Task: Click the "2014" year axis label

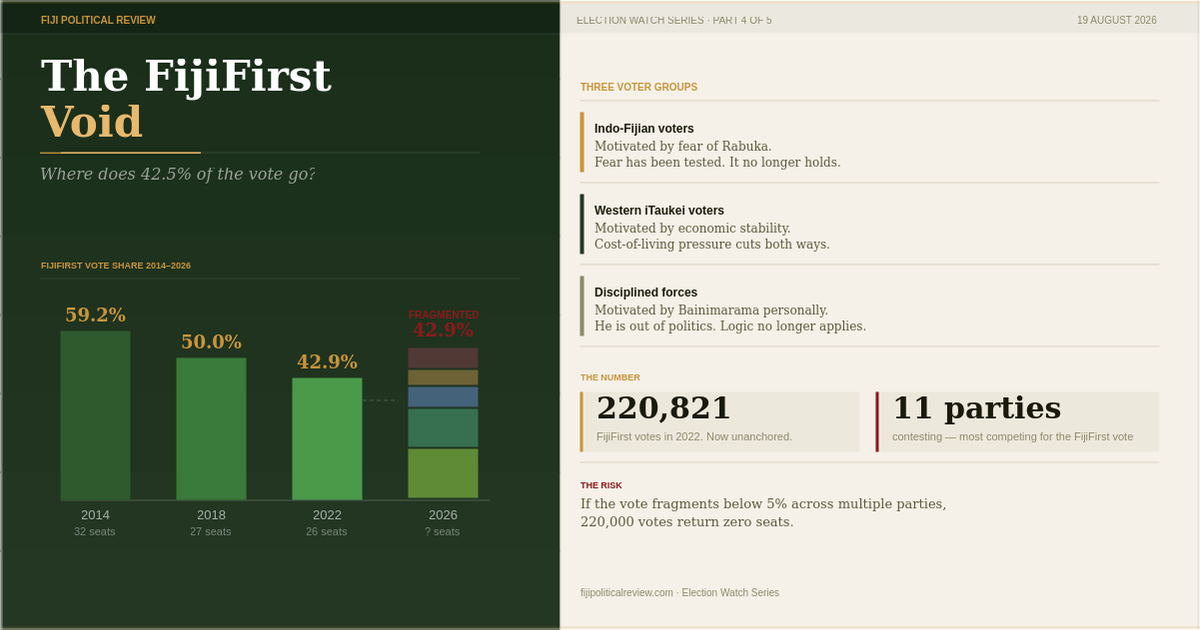Action: pos(95,515)
